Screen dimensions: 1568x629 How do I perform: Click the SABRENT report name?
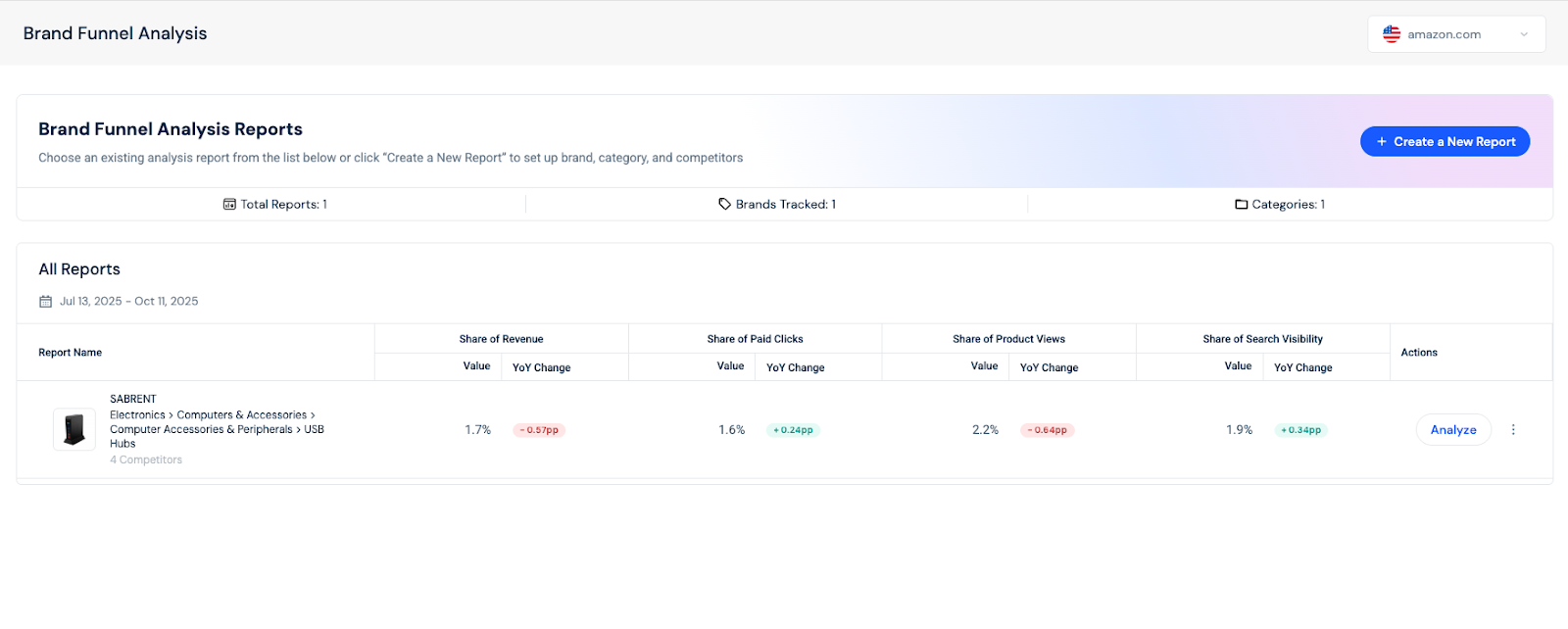133,399
